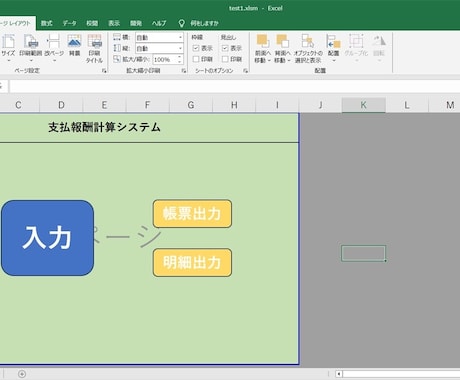
Task: Decrease the 拡大/縮小 scale with down arrow
Action: [x=180, y=62]
